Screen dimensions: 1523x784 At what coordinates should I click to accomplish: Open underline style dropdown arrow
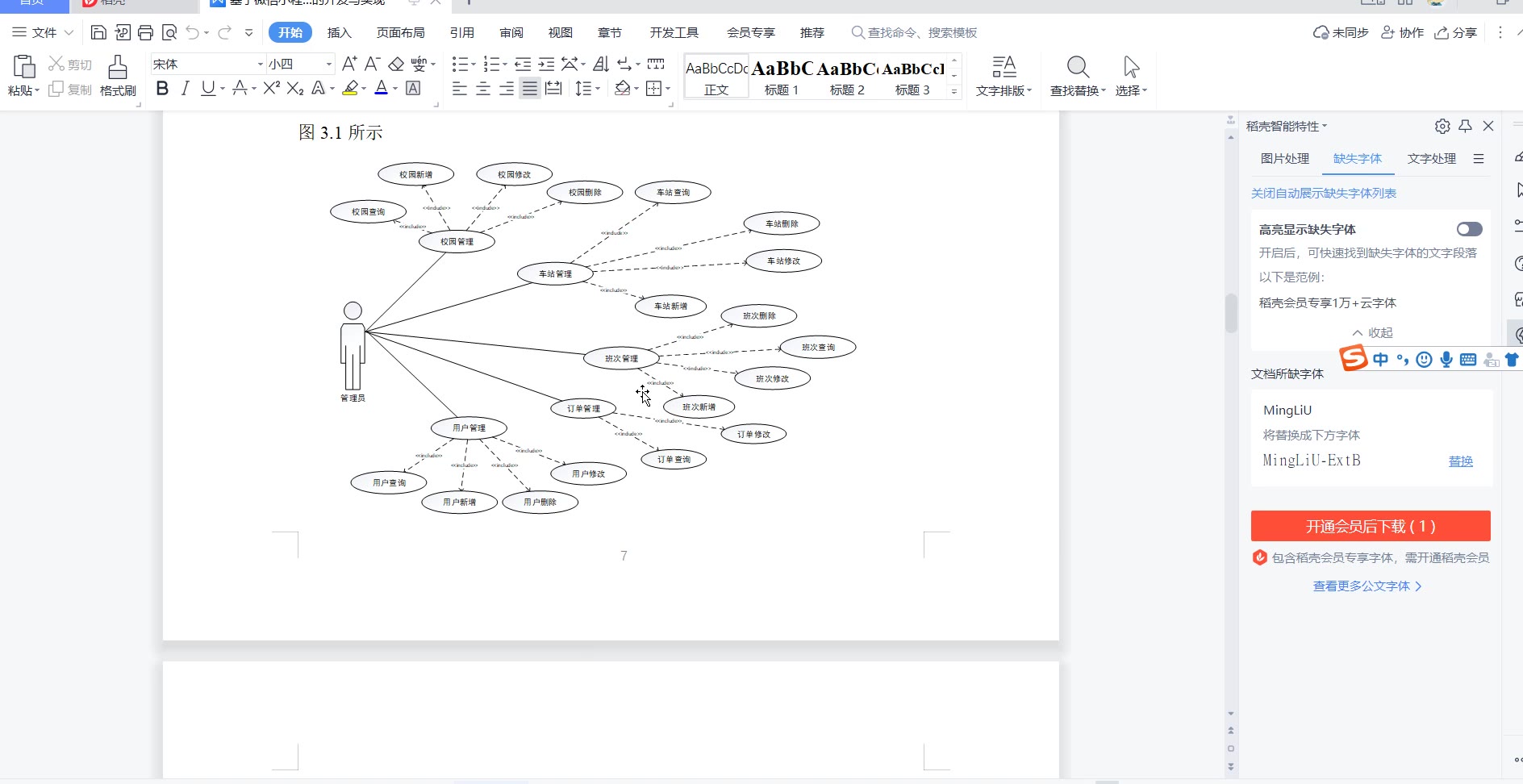(x=223, y=89)
